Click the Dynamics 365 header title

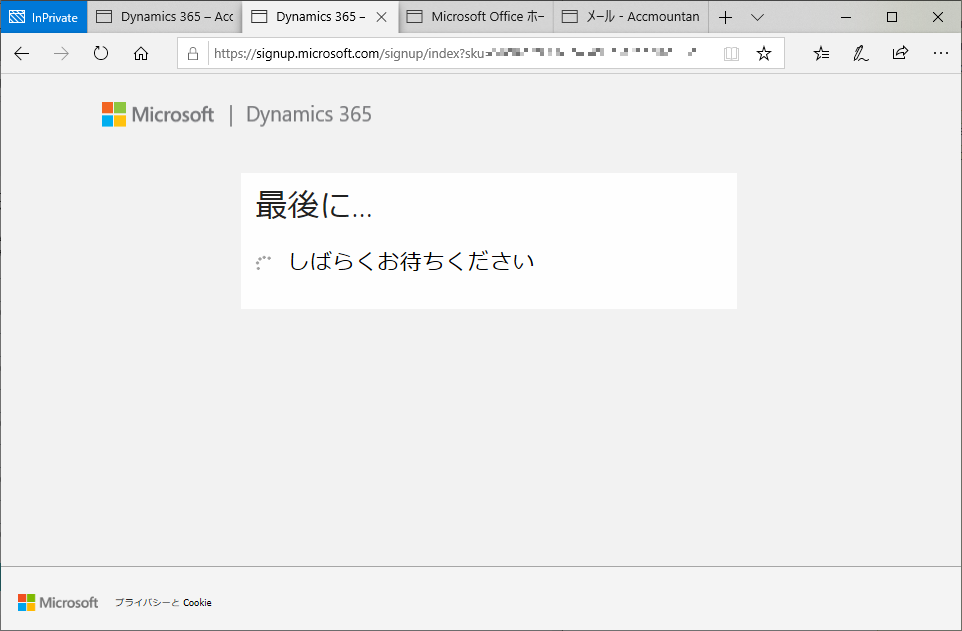pos(309,114)
